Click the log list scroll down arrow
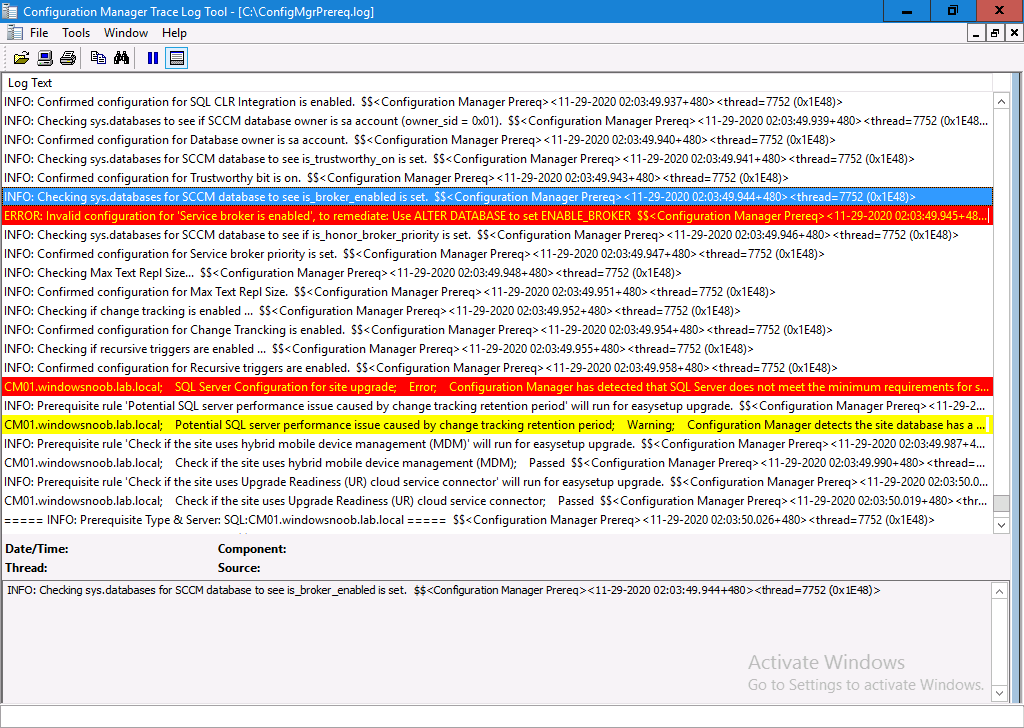 click(x=1001, y=525)
